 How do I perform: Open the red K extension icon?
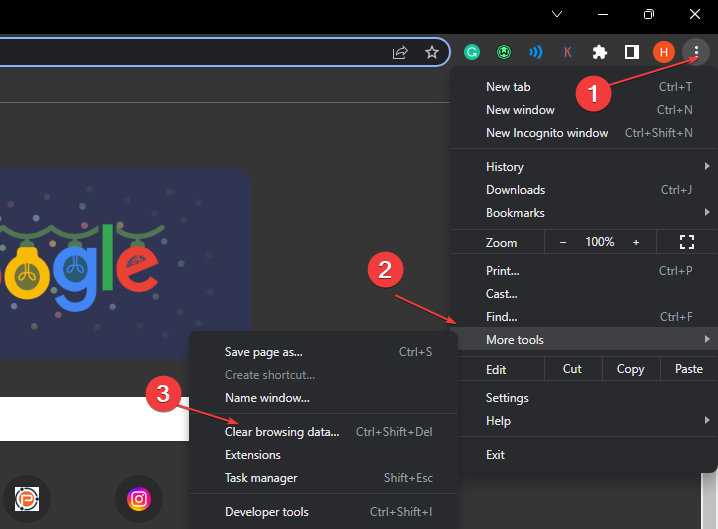tap(567, 52)
